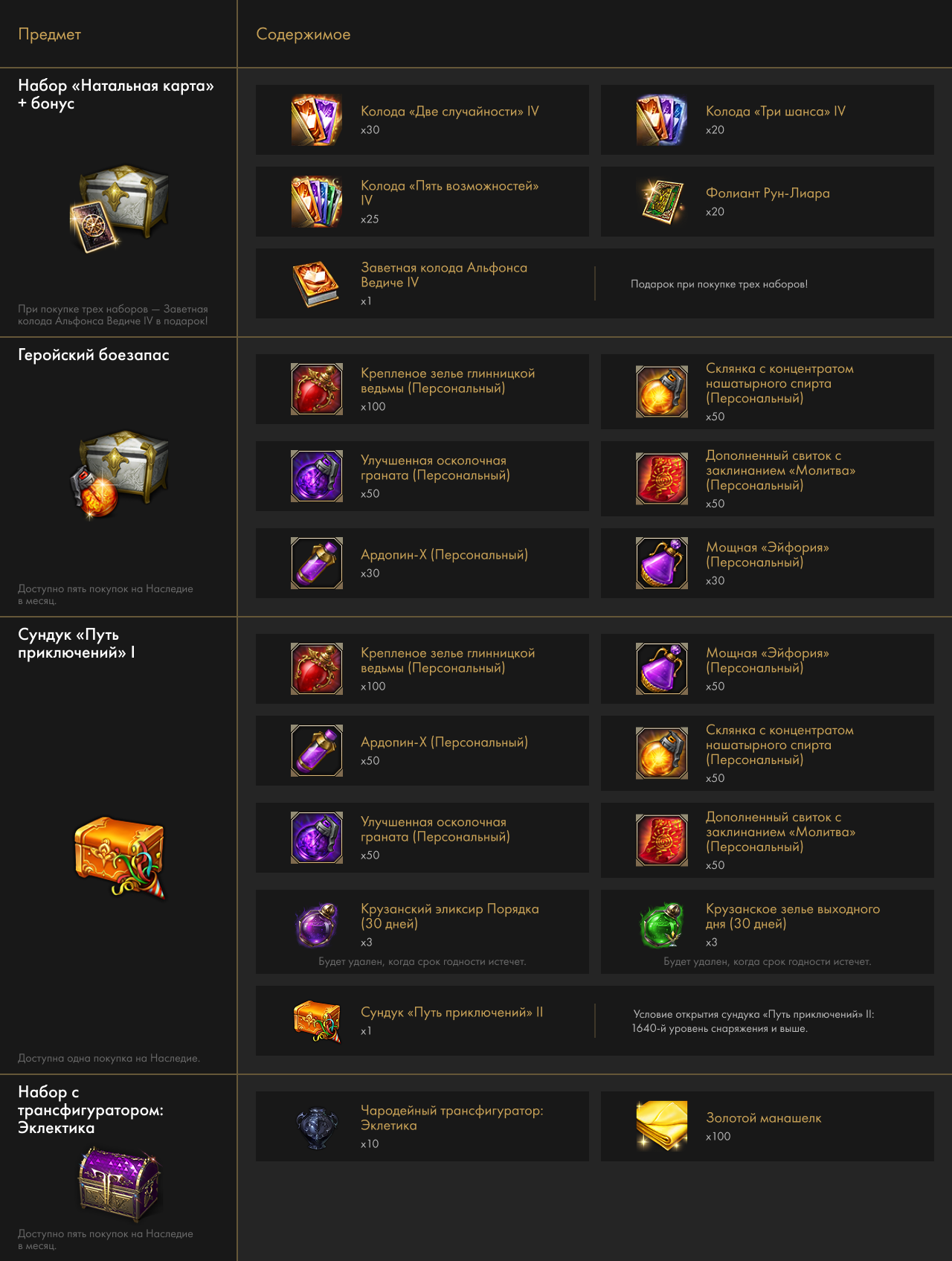Click the green Крузанское зелье выходного дня icon
The height and width of the screenshot is (1261, 952).
(662, 925)
